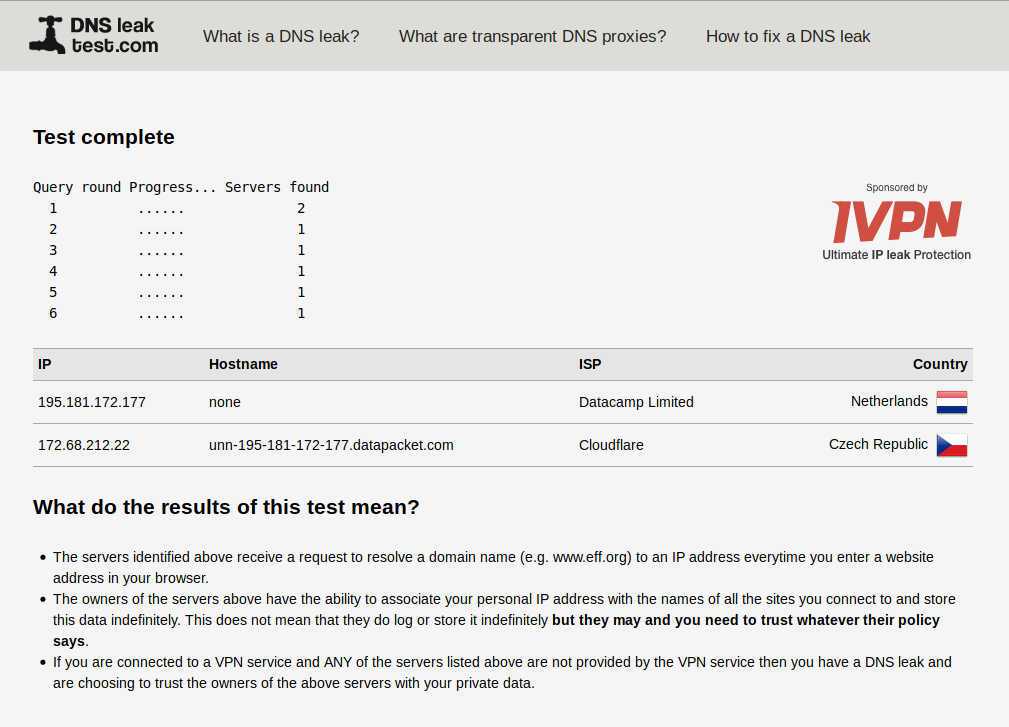Click bullet starting 'If you are connected to a VPN'
Screen dimensions: 1009x727
[x=502, y=673]
